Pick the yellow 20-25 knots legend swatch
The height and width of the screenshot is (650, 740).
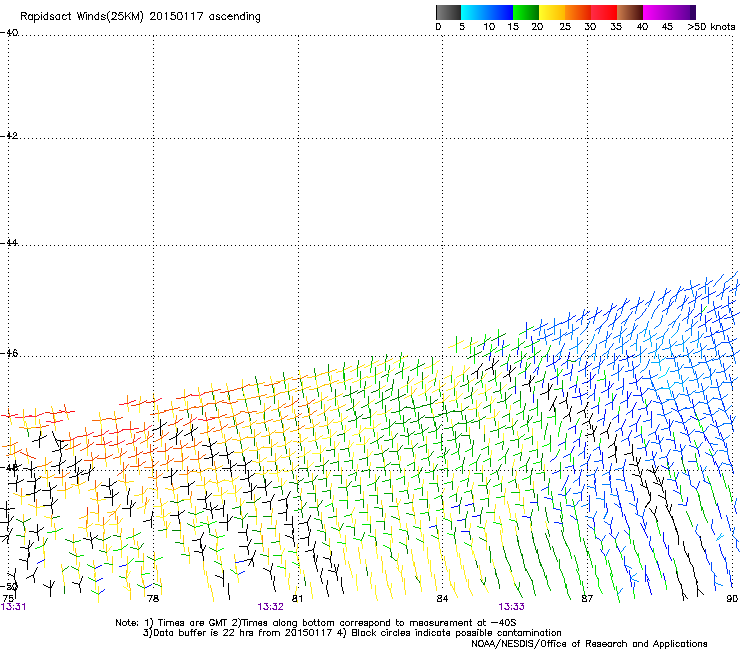pyautogui.click(x=552, y=12)
